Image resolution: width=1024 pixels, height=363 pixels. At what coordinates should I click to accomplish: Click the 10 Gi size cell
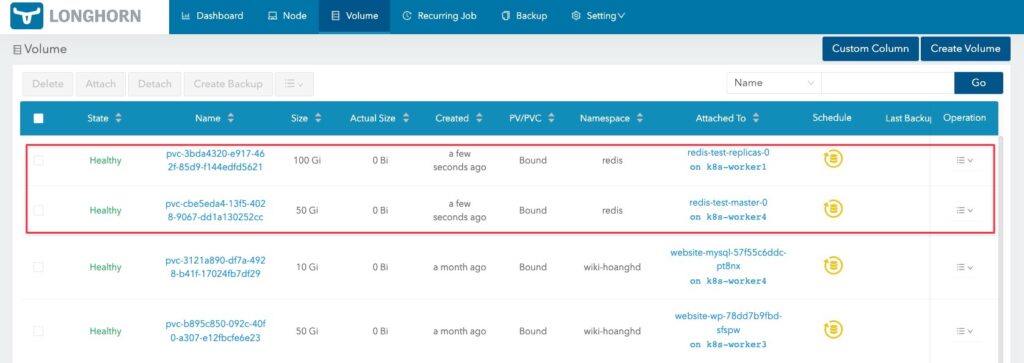tap(306, 267)
